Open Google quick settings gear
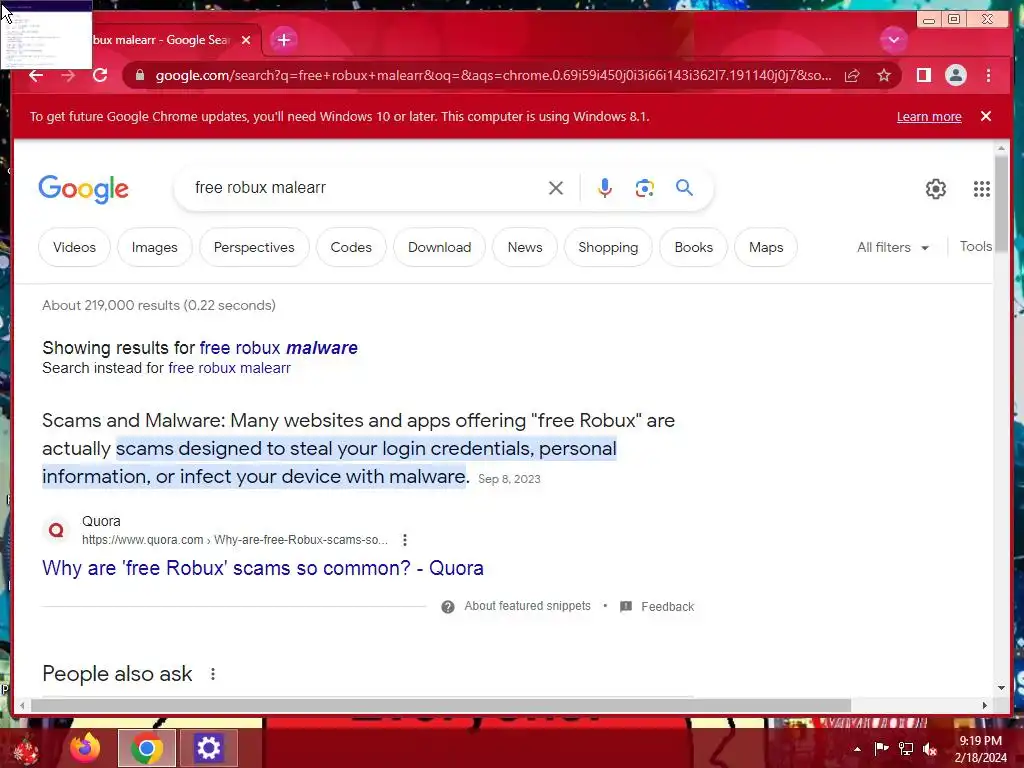This screenshot has width=1024, height=768. pos(936,189)
